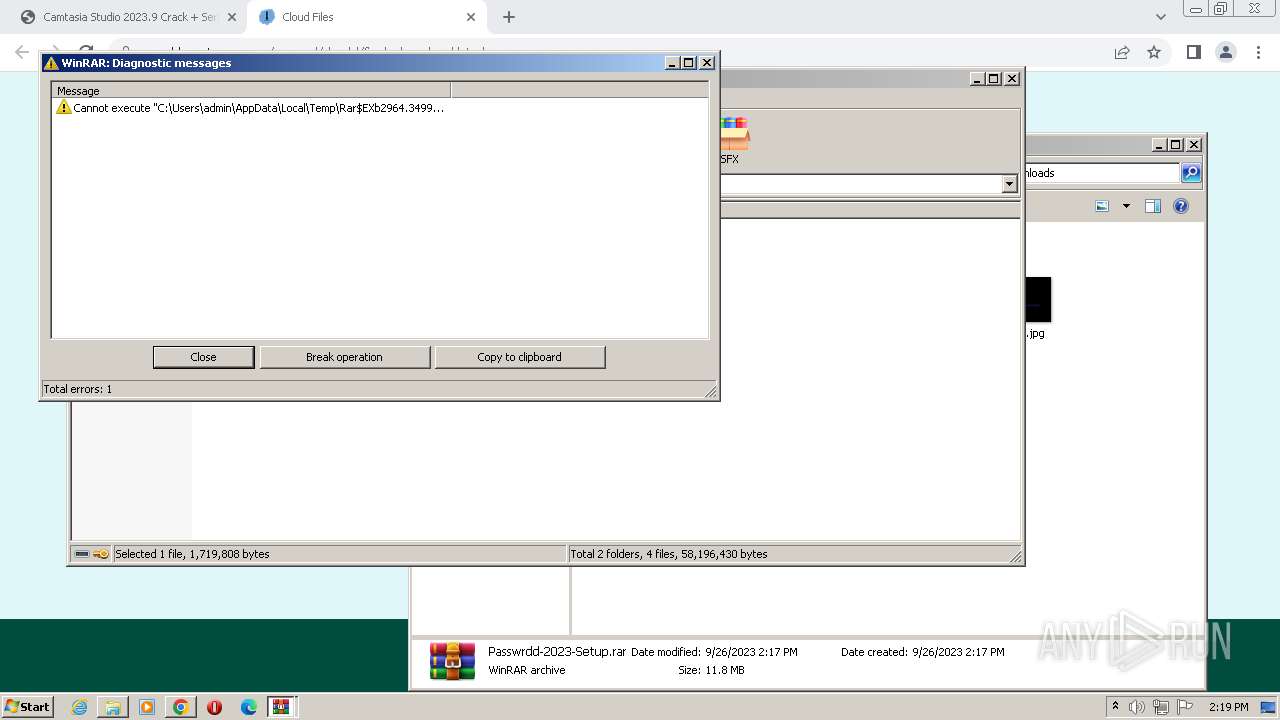Switch to the Camtasia Studio Crack tab
Image resolution: width=1280 pixels, height=720 pixels.
(130, 17)
